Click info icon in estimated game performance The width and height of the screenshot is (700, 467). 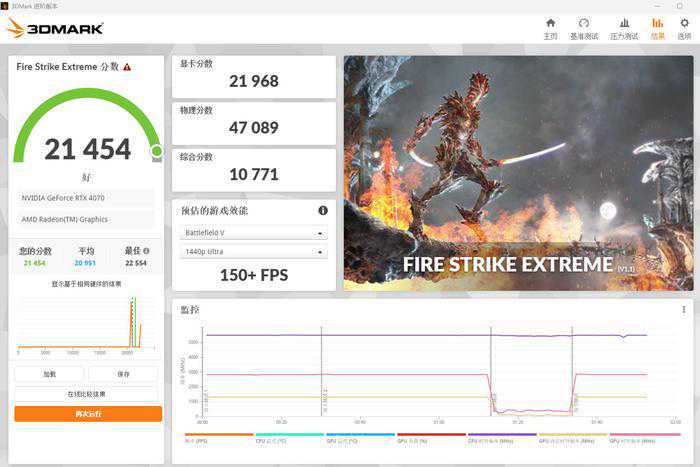323,211
